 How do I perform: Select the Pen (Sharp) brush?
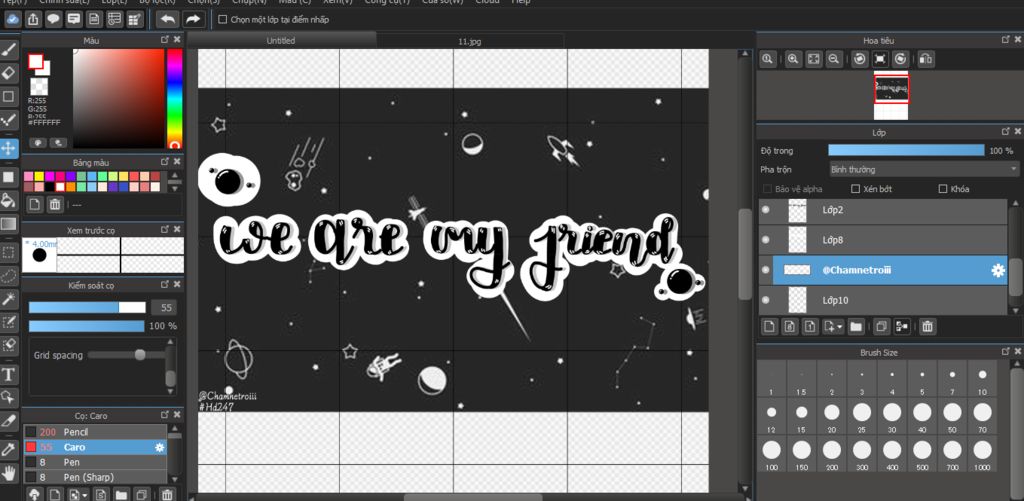click(95, 477)
